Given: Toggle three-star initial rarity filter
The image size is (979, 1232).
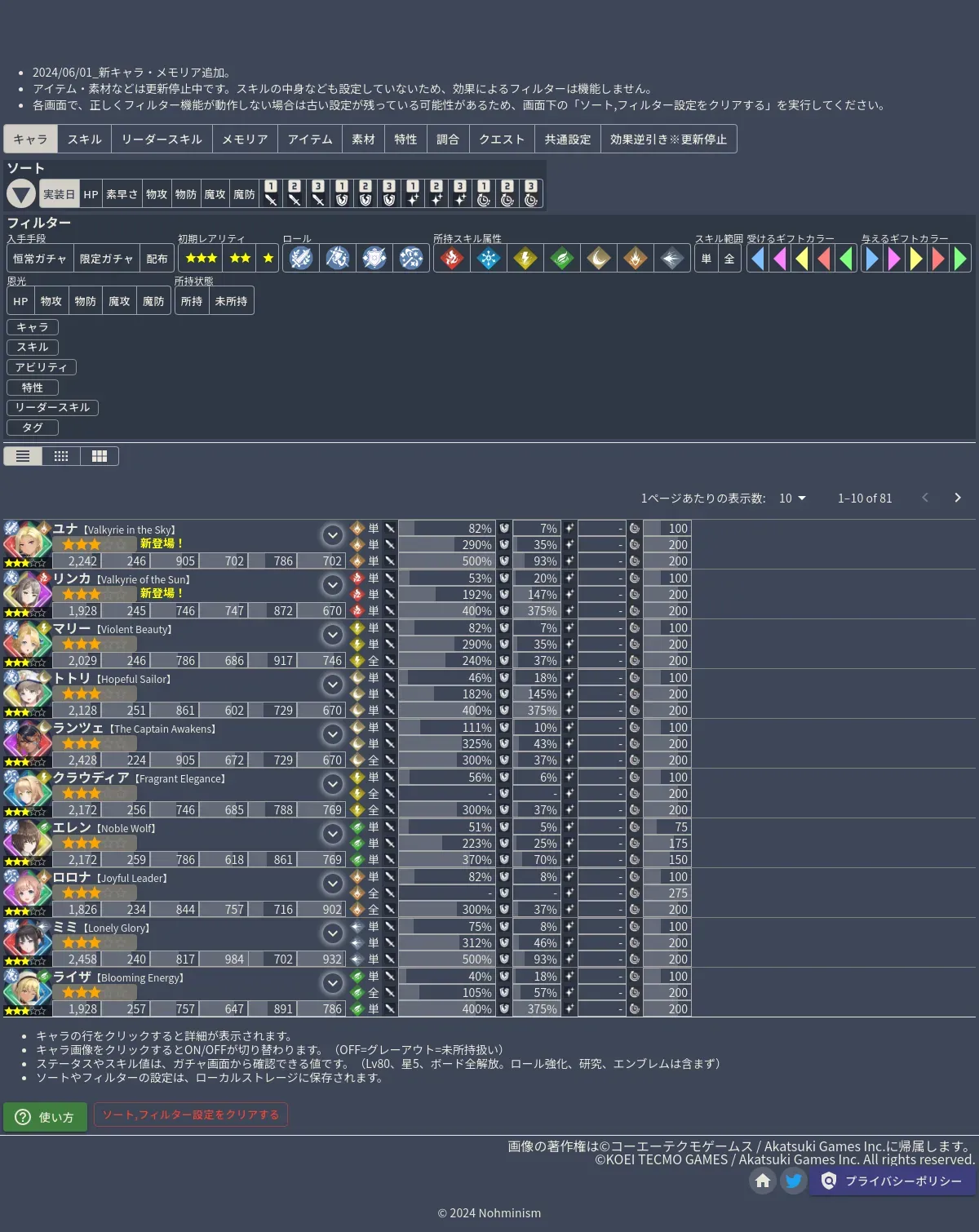Looking at the screenshot, I should 202,259.
